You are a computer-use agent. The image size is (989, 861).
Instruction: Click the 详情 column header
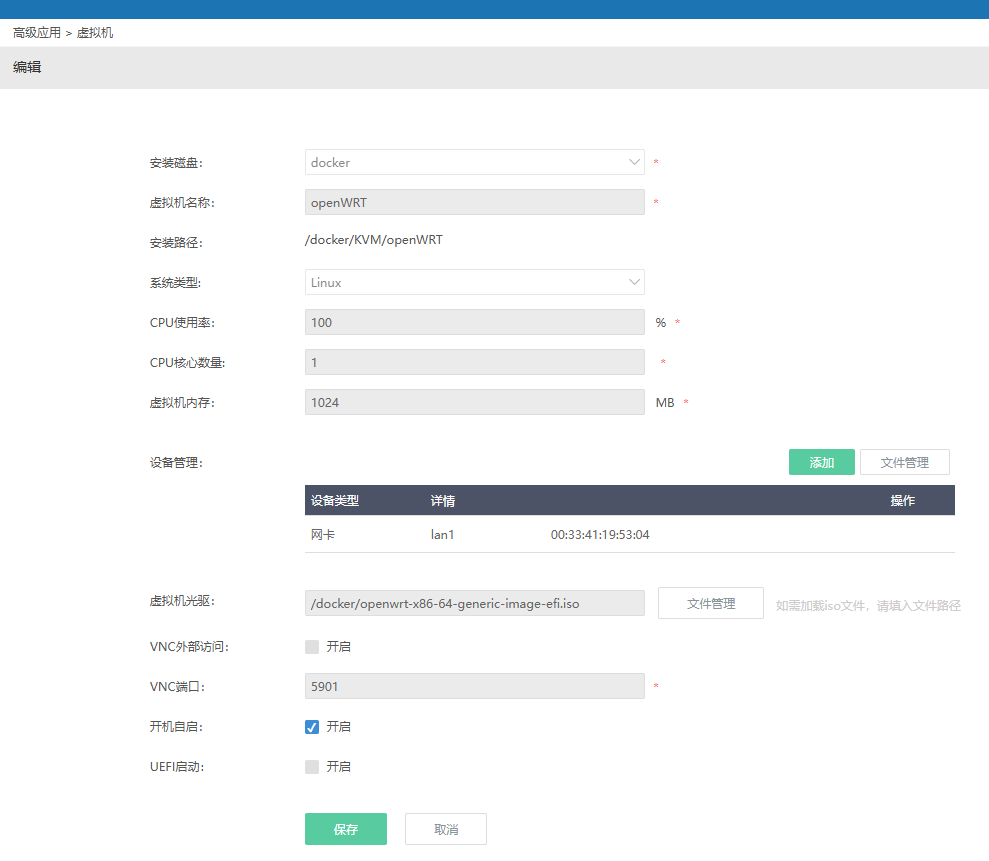[x=443, y=500]
